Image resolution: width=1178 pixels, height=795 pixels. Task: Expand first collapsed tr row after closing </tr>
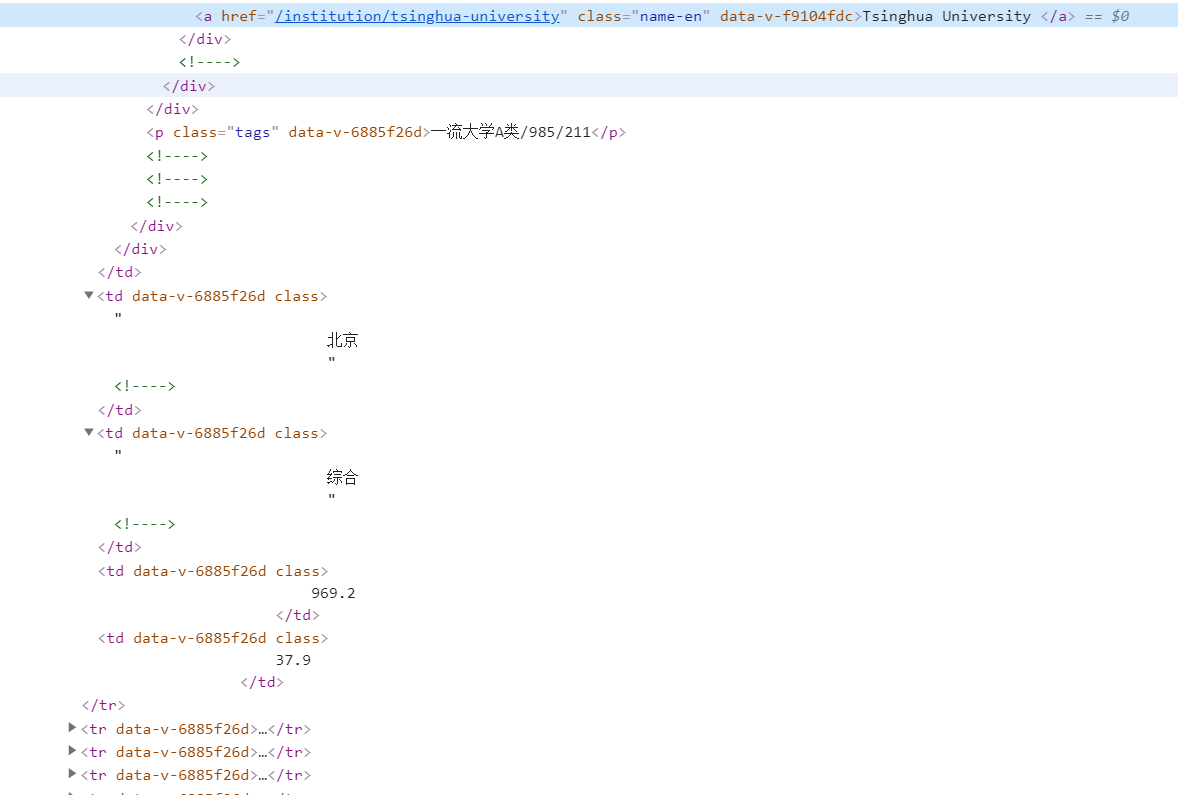[x=72, y=727]
